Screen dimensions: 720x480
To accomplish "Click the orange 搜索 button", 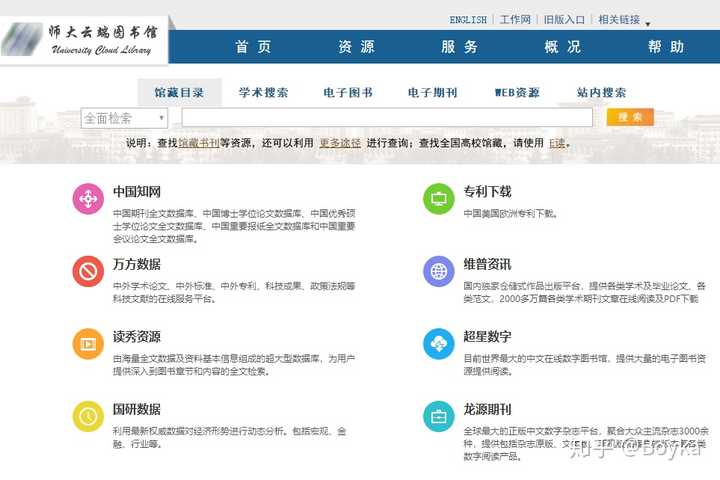I will coord(630,117).
